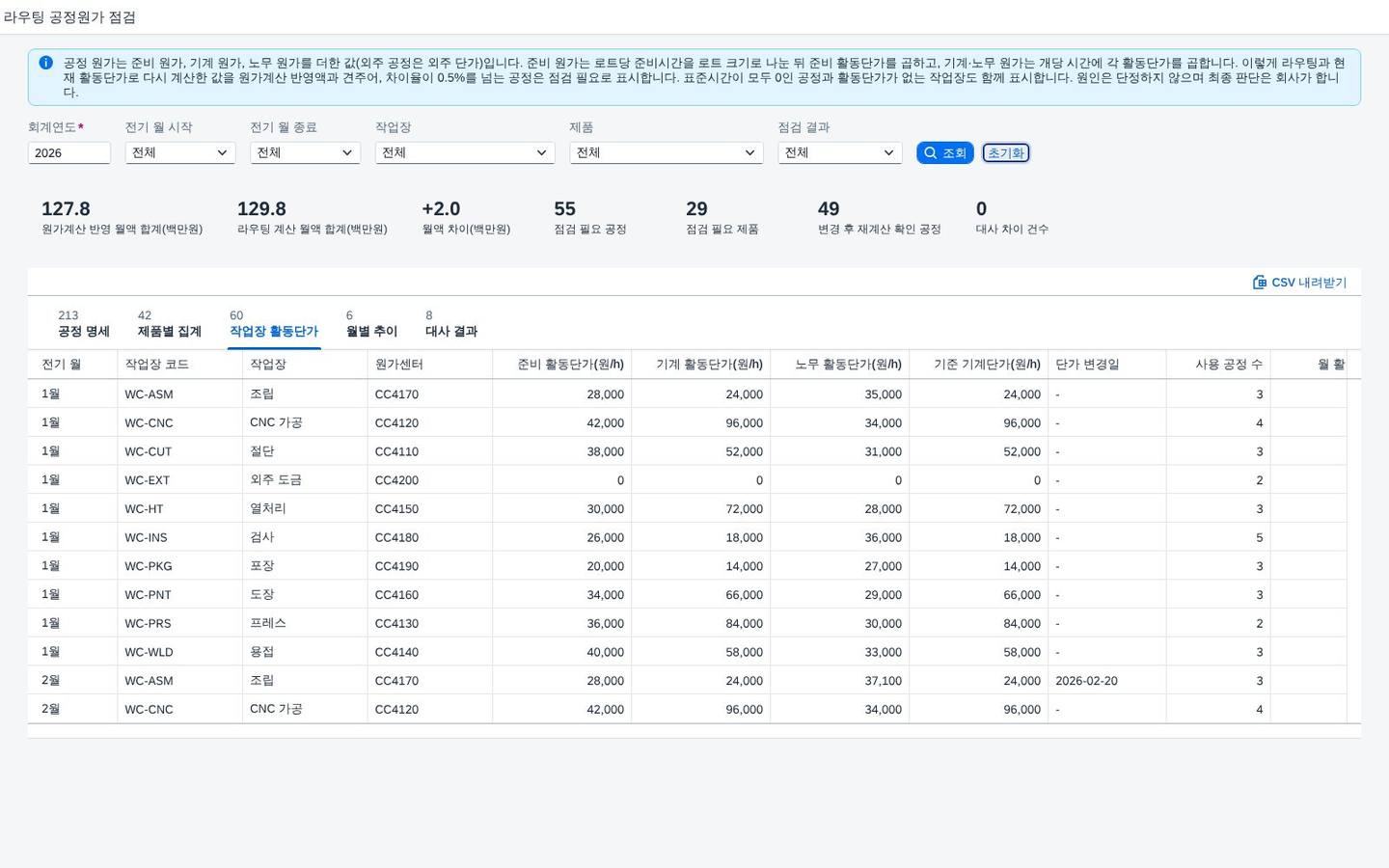Image resolution: width=1389 pixels, height=868 pixels.
Task: Click the CSV download icon
Action: [x=1260, y=283]
